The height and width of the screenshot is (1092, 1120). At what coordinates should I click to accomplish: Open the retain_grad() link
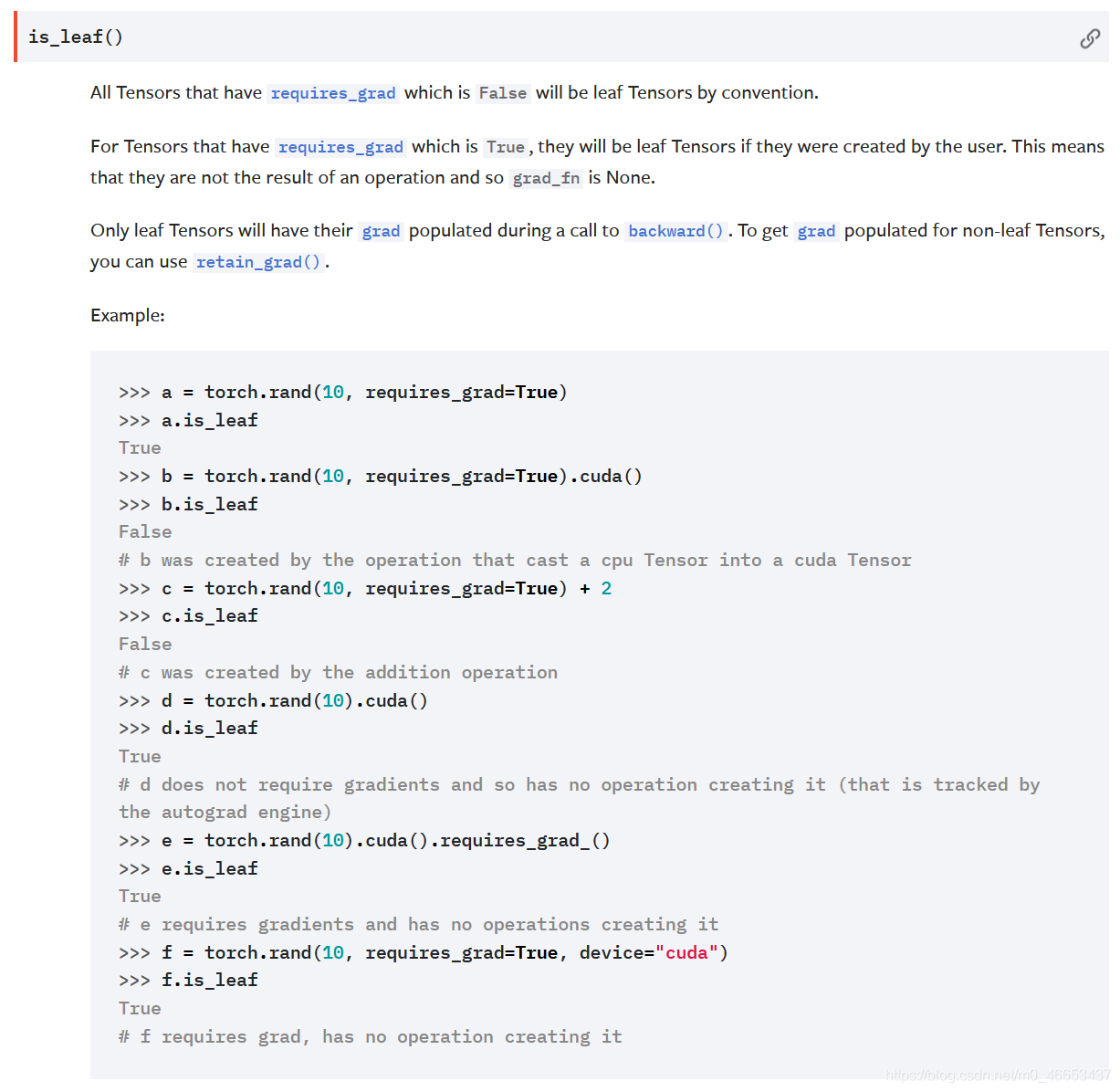[258, 262]
